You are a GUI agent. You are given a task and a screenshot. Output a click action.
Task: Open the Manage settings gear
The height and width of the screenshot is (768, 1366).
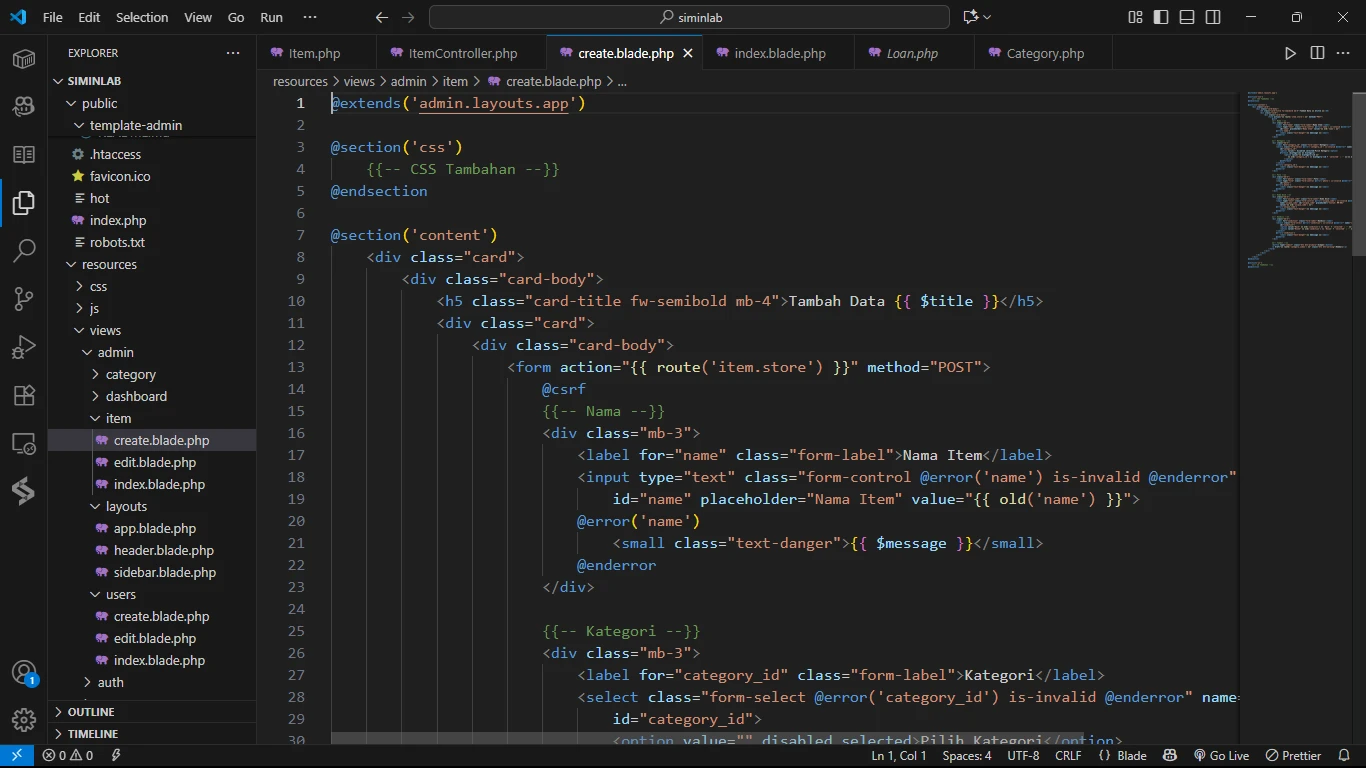(x=24, y=719)
